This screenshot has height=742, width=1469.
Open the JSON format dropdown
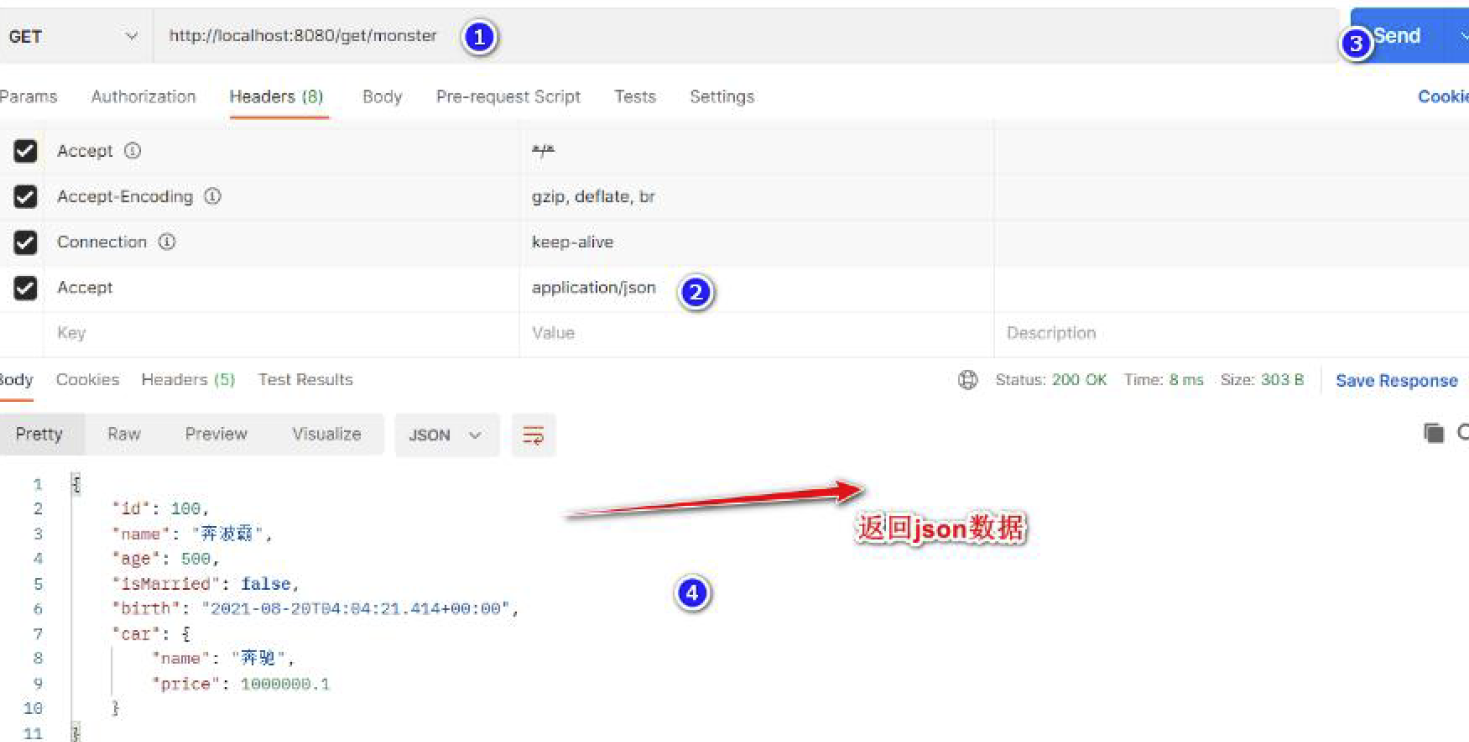click(446, 435)
